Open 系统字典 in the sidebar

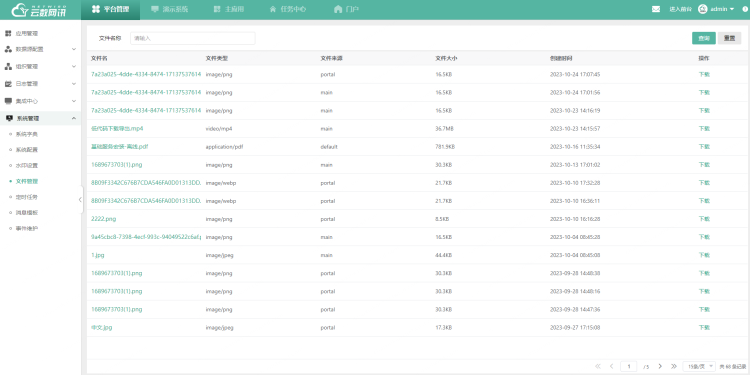[x=27, y=134]
